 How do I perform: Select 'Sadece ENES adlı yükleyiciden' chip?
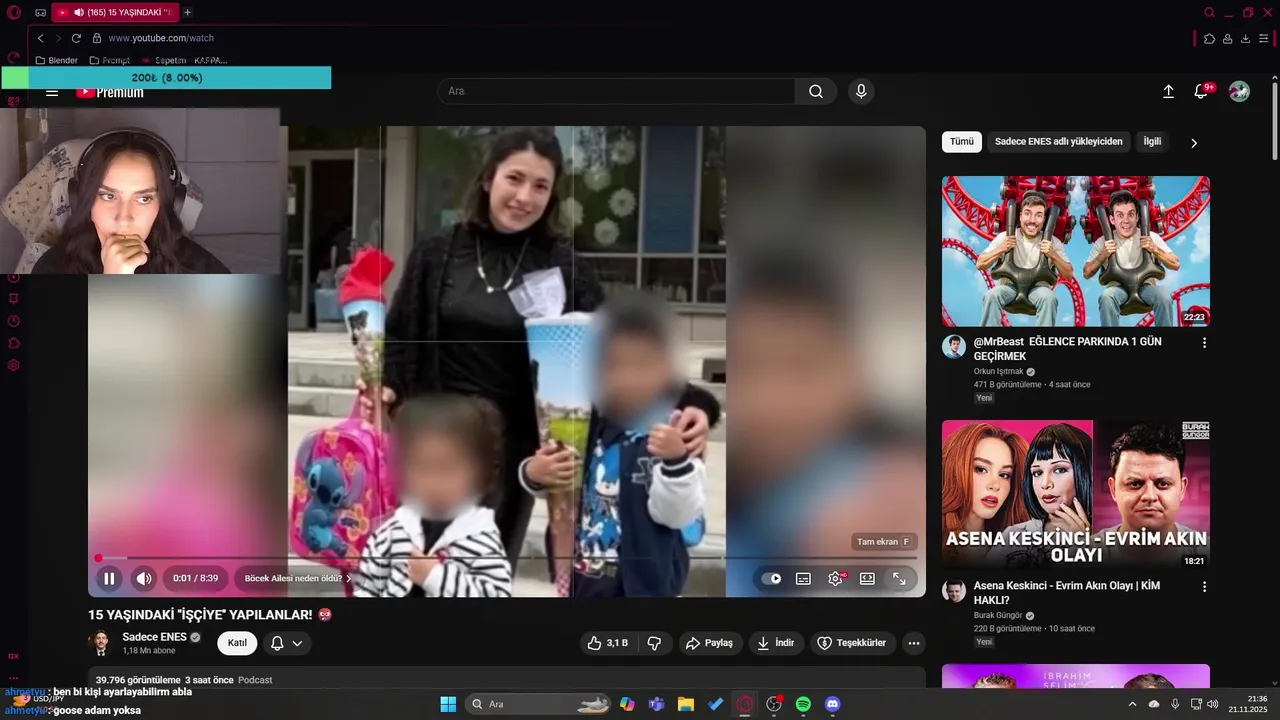pyautogui.click(x=1058, y=142)
